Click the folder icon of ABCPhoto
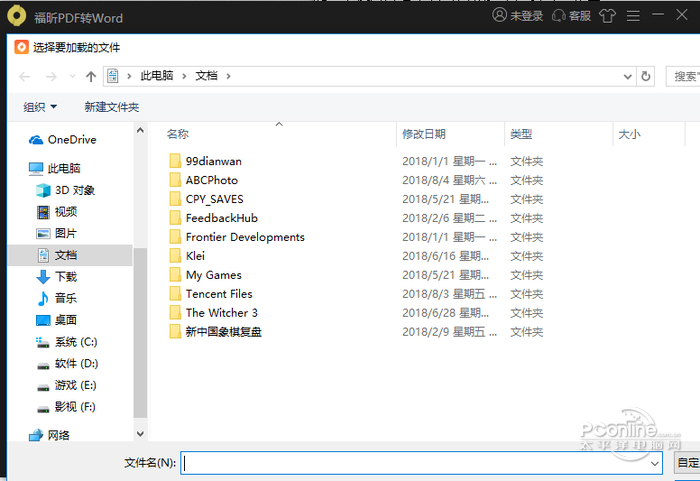 pos(175,180)
